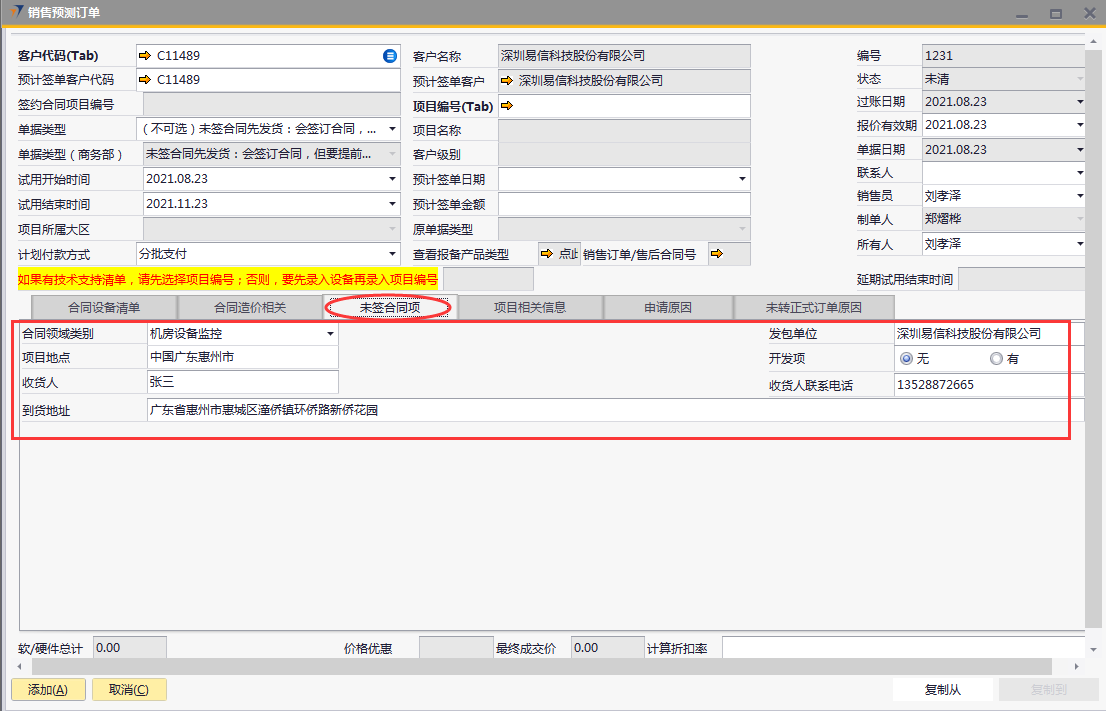Expand the 计划付款方式 dropdown
The width and height of the screenshot is (1106, 711).
(392, 254)
